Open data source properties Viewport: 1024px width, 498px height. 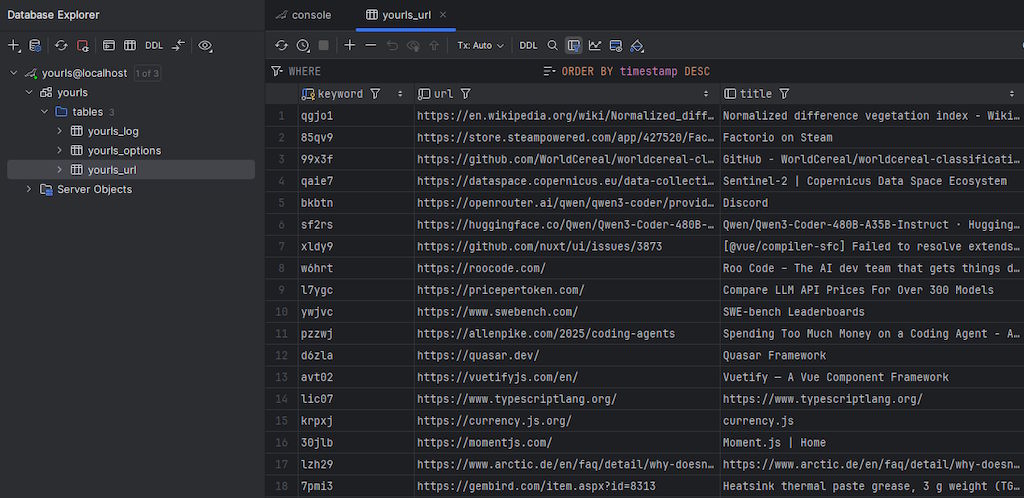coord(35,46)
